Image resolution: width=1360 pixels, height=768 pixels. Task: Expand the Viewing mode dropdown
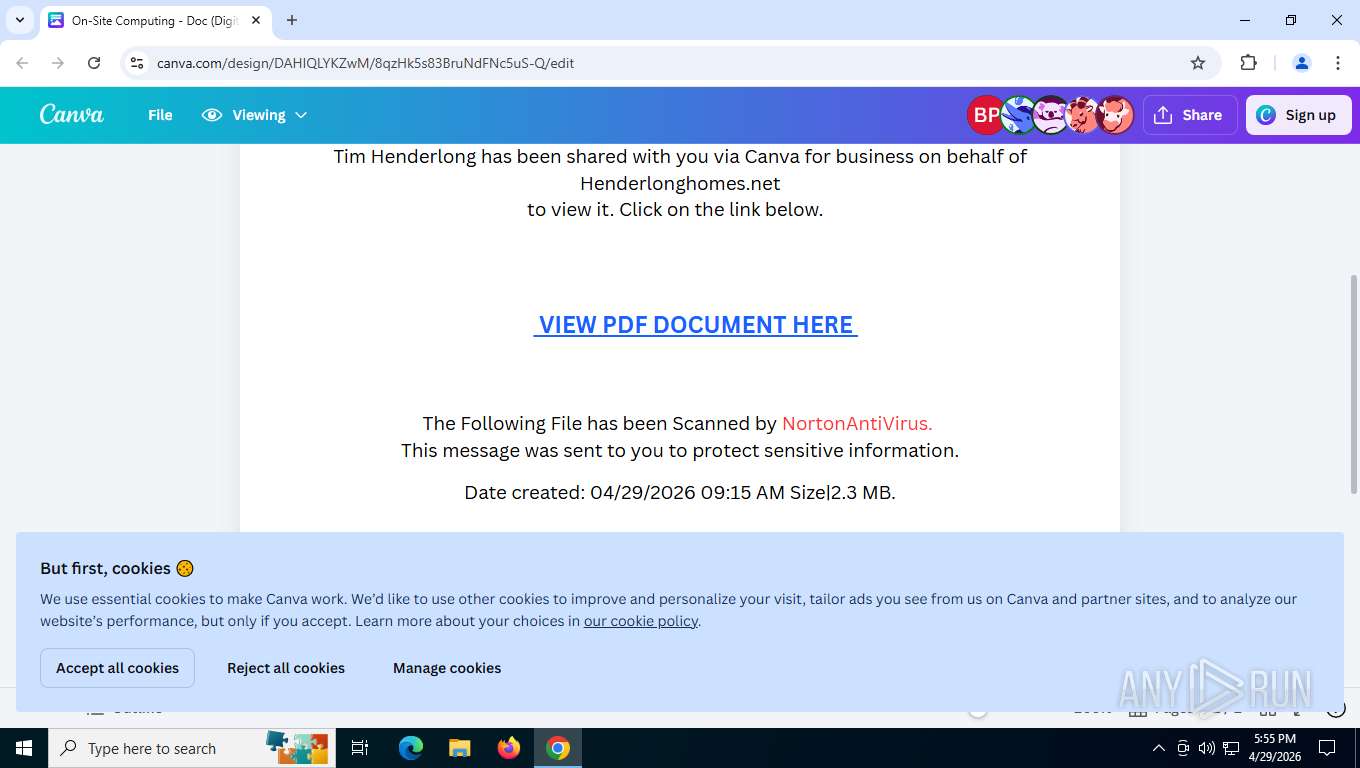point(254,115)
